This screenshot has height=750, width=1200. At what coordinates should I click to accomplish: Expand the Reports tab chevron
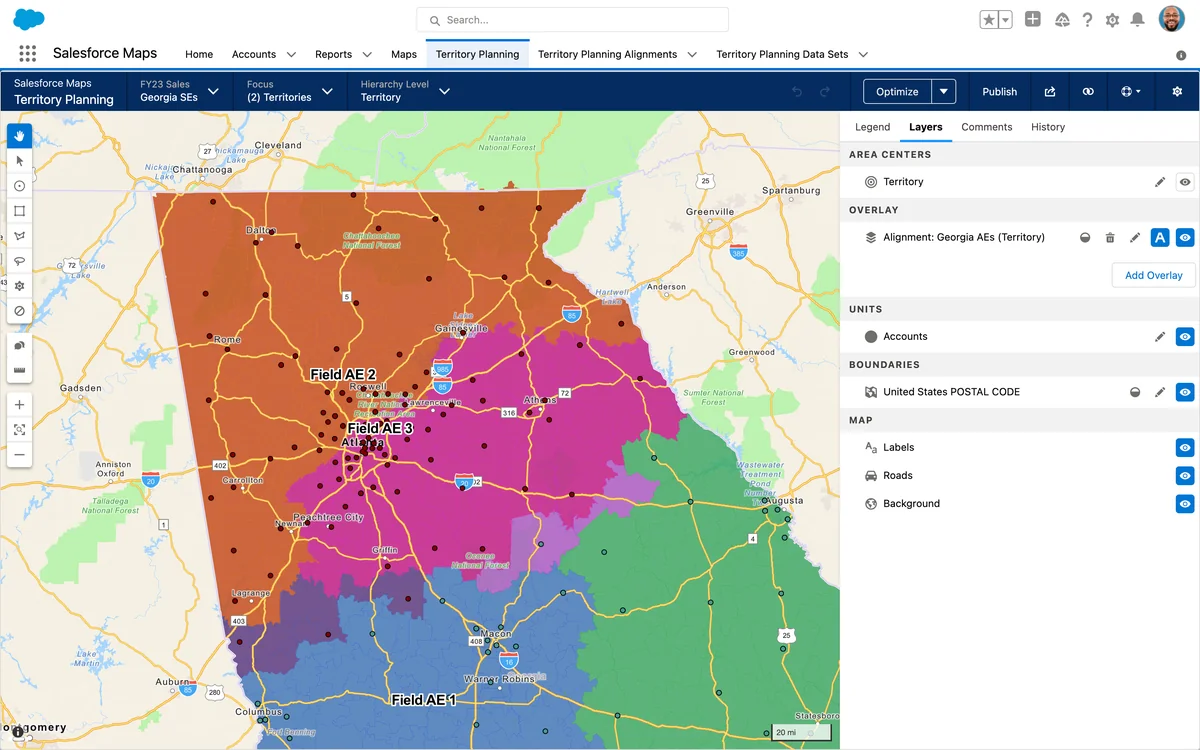tap(367, 55)
